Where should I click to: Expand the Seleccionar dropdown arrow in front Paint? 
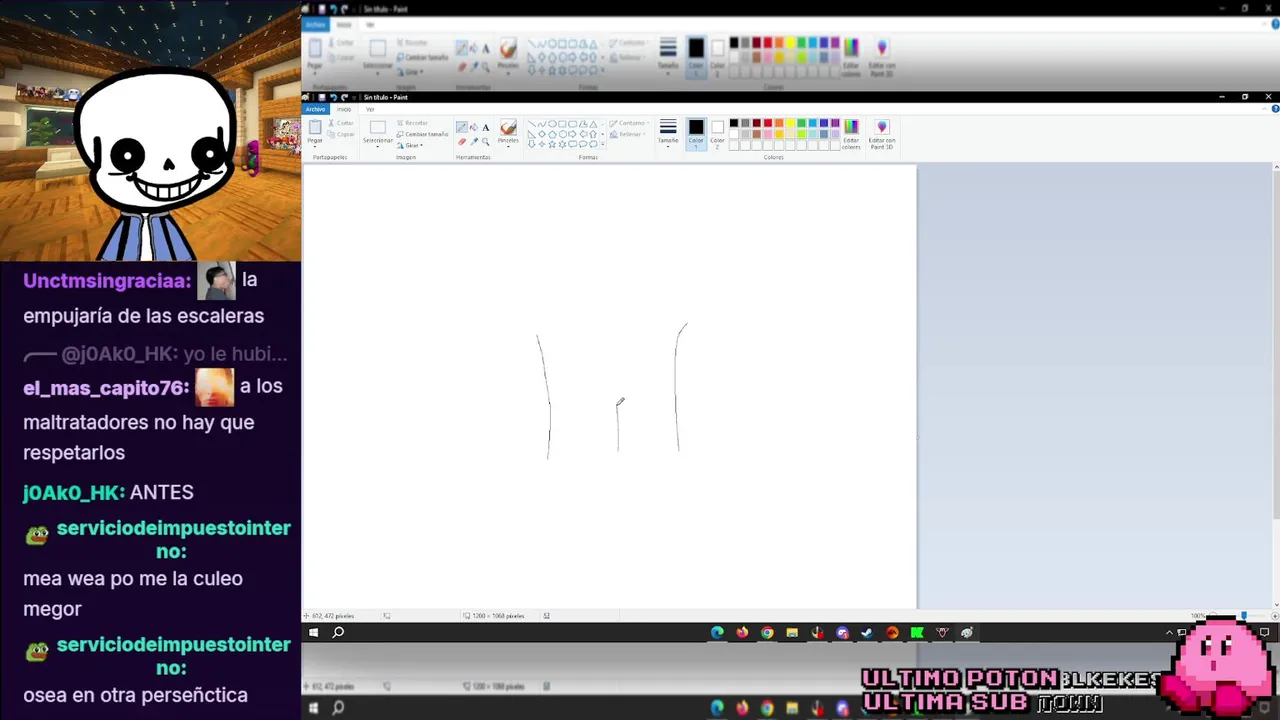pyautogui.click(x=377, y=145)
